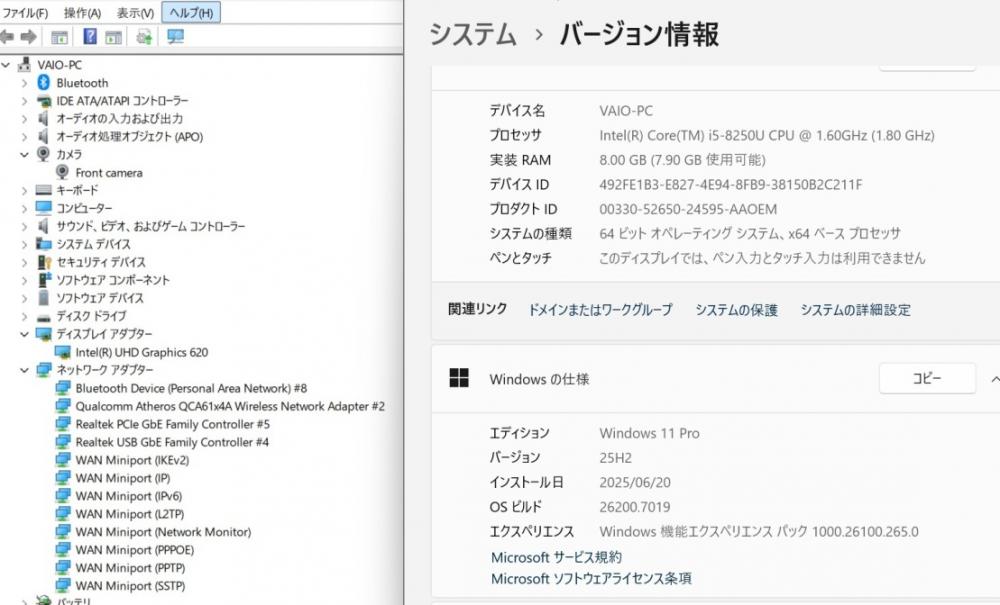Image resolution: width=1000 pixels, height=605 pixels.
Task: Open Microsoft サービス規約 link
Action: 556,557
